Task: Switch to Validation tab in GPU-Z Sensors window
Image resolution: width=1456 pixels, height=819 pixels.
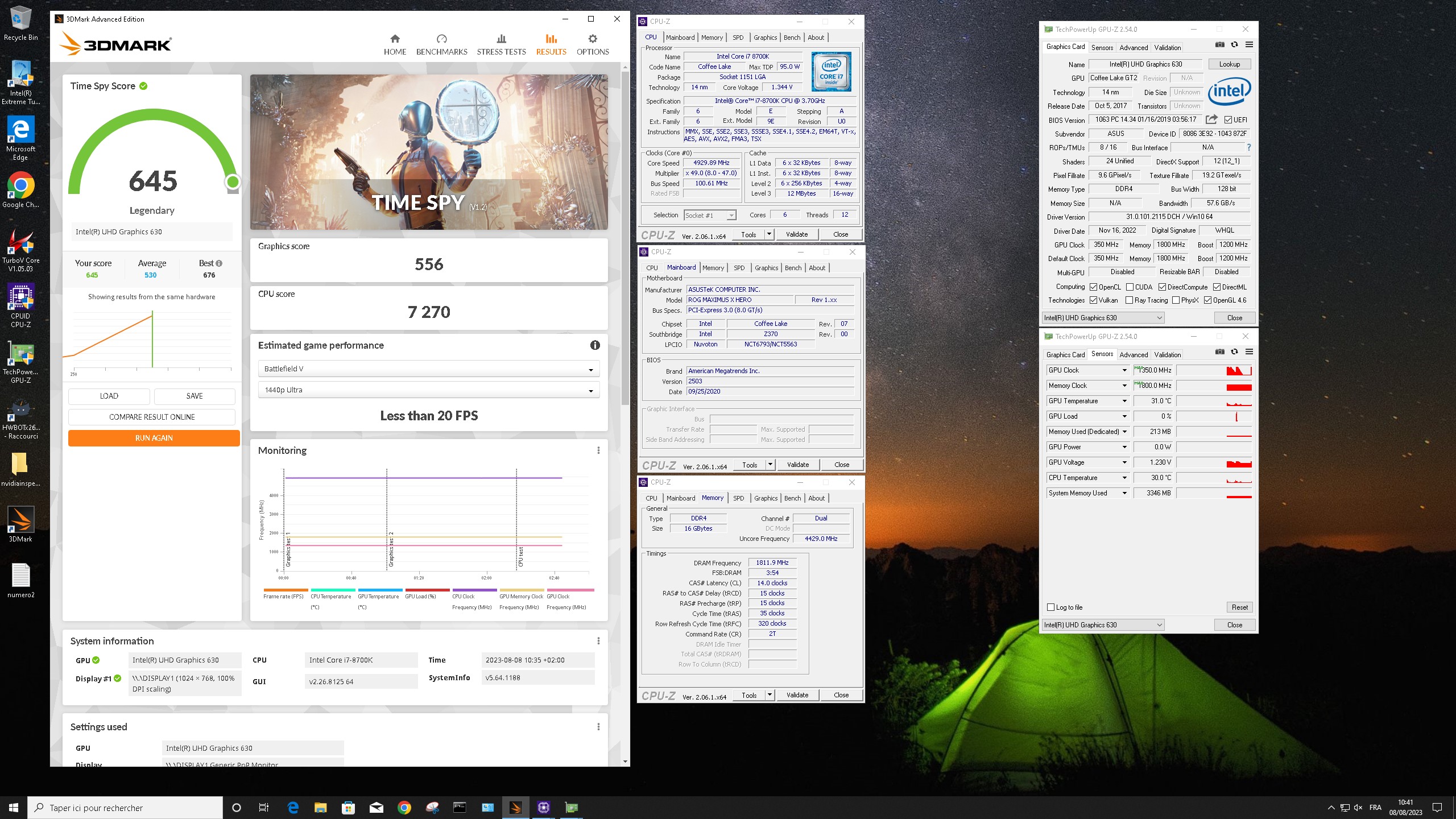Action: [x=1167, y=355]
